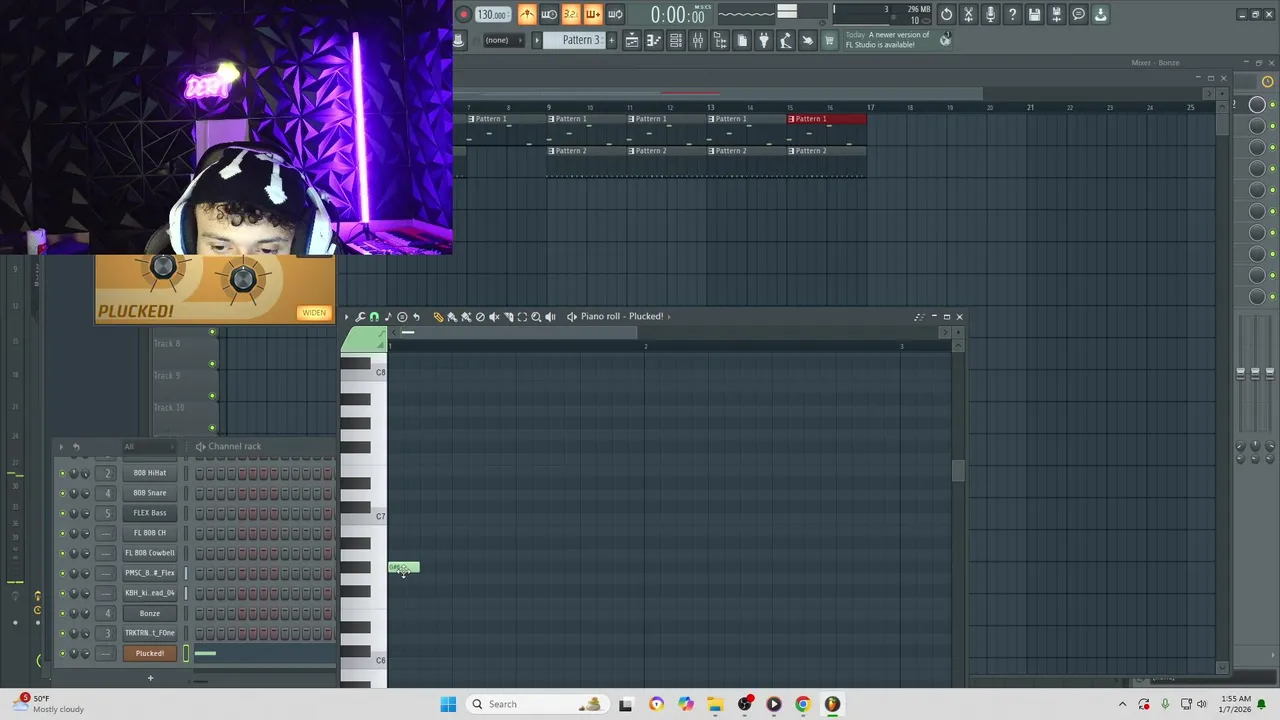Open the Channel rack menu arrow
Screen dimensions: 1280x720
pyautogui.click(x=61, y=447)
